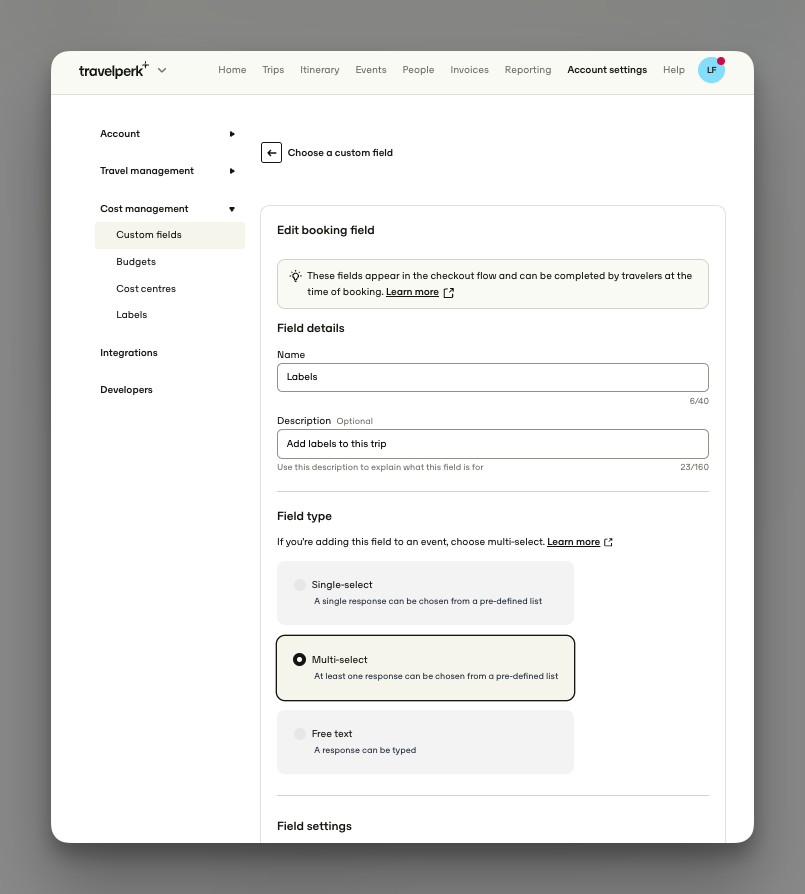
Task: Click the Name input field
Action: [x=492, y=377]
